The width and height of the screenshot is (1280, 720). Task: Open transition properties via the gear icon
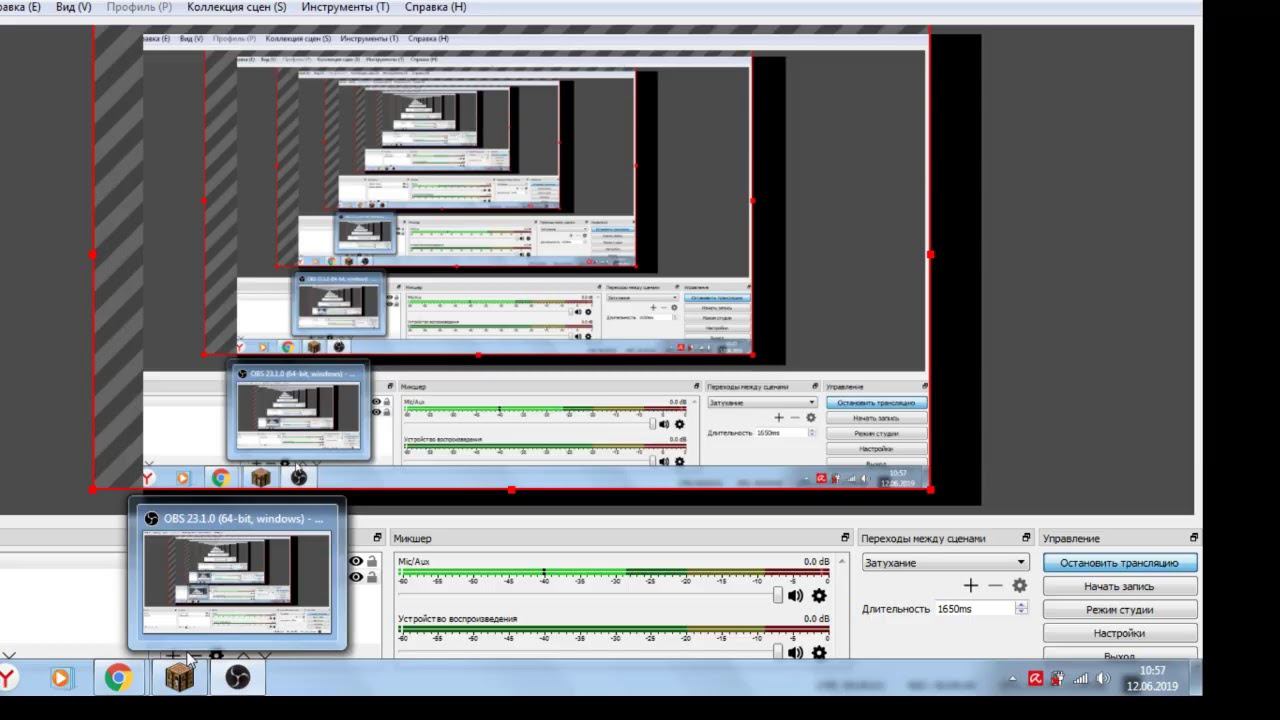pyautogui.click(x=1019, y=585)
